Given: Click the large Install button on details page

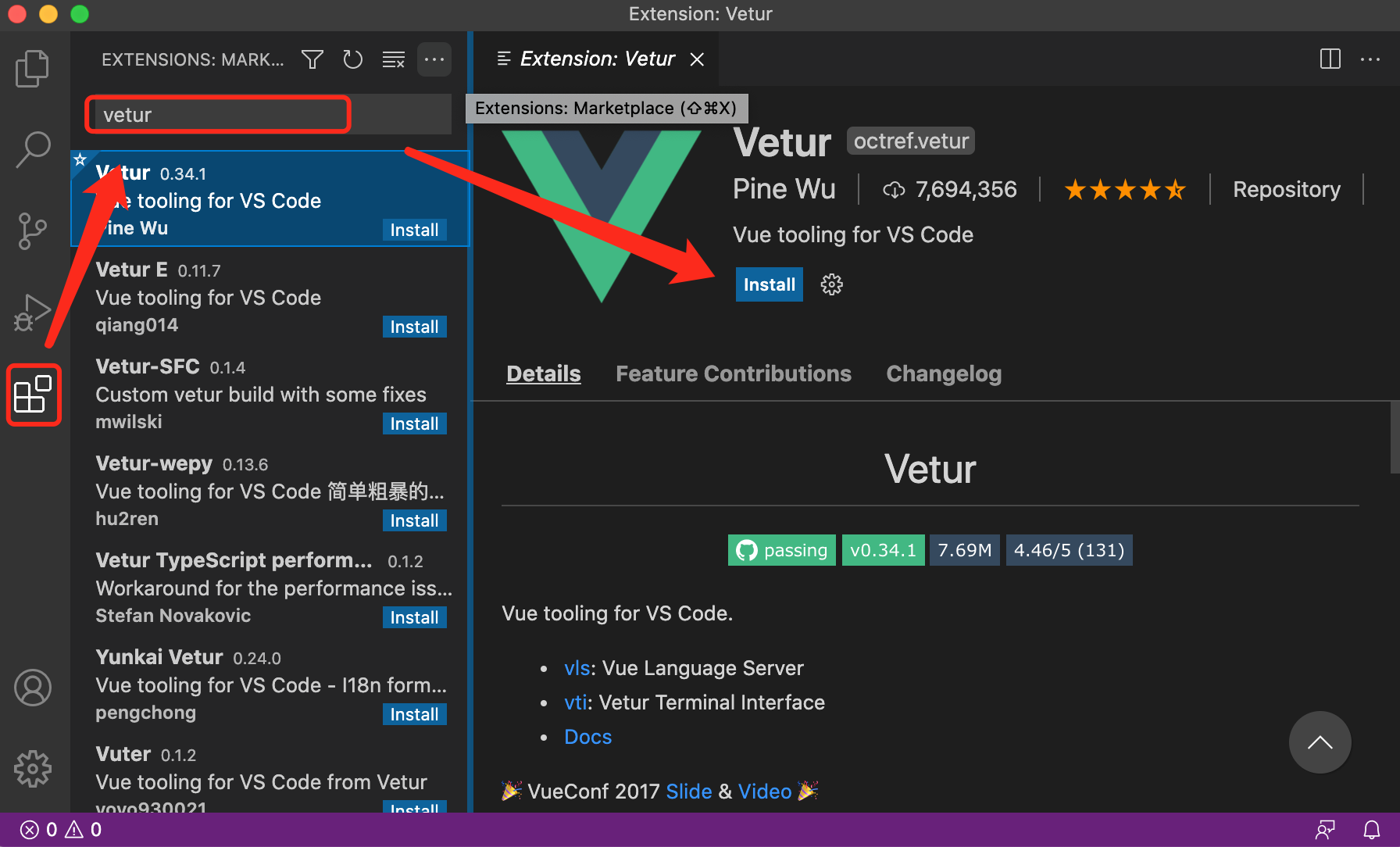Looking at the screenshot, I should (x=769, y=284).
